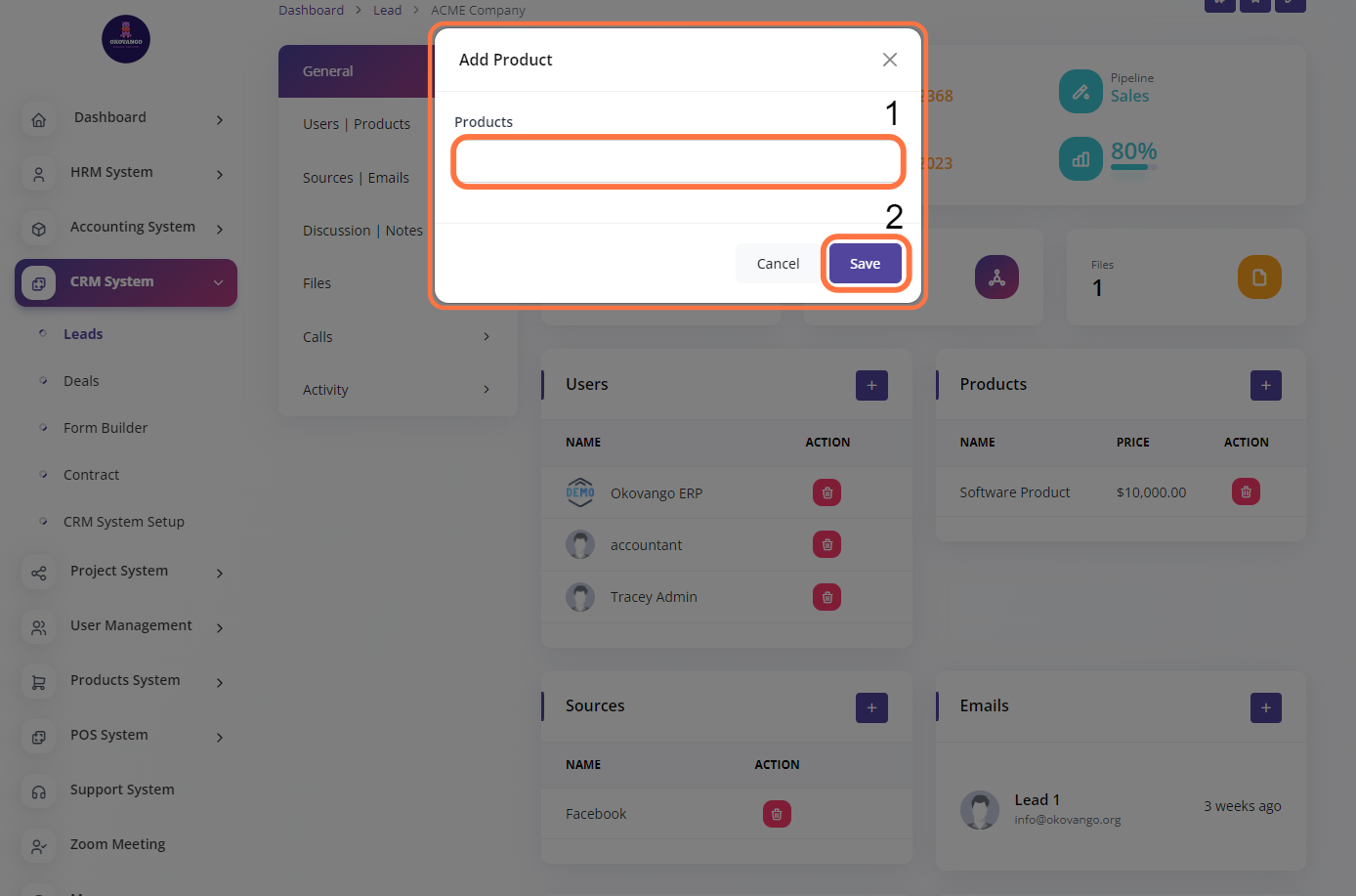The image size is (1356, 896).
Task: Delete Okovango ERP user with trash icon
Action: (x=826, y=492)
